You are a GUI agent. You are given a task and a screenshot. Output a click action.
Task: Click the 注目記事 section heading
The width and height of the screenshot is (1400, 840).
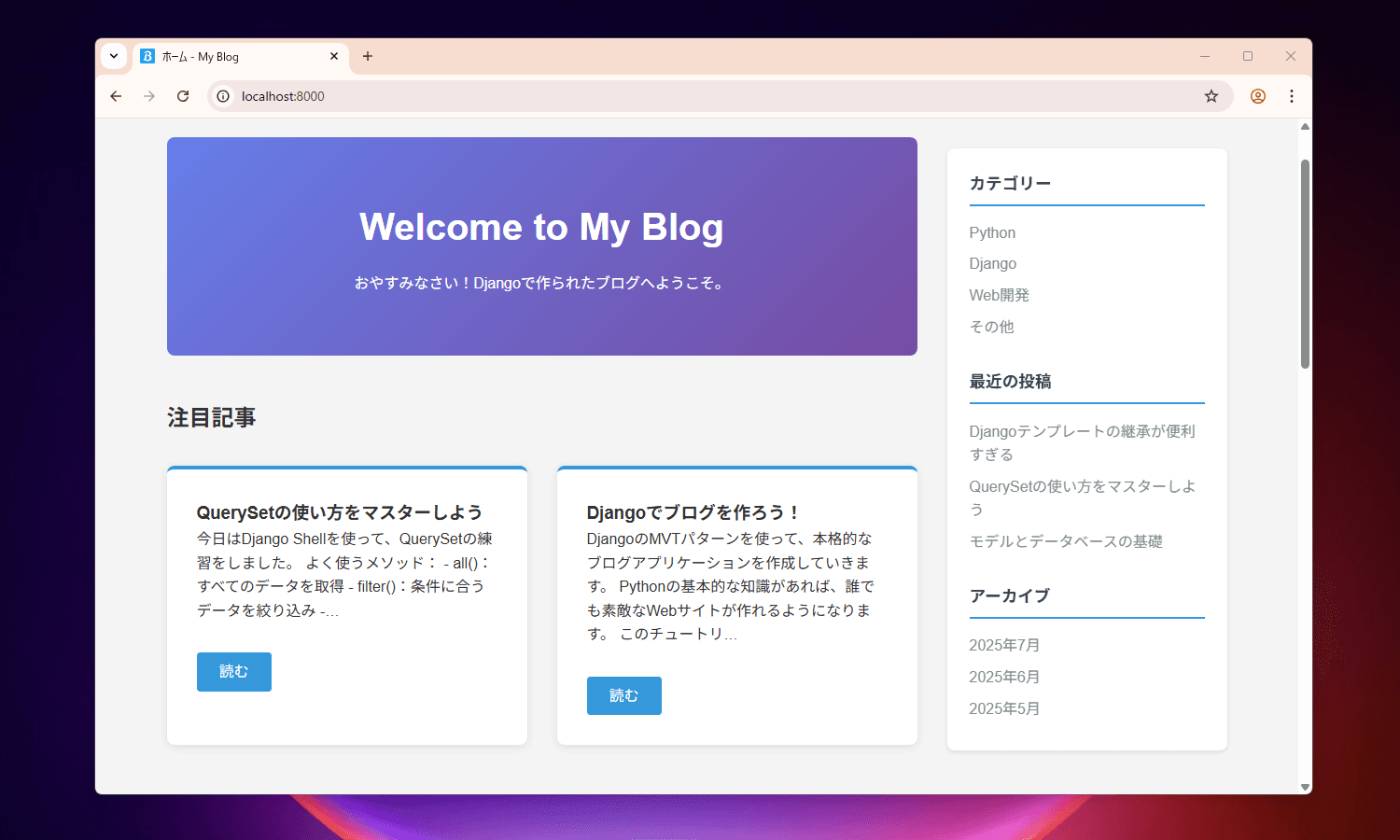click(212, 417)
